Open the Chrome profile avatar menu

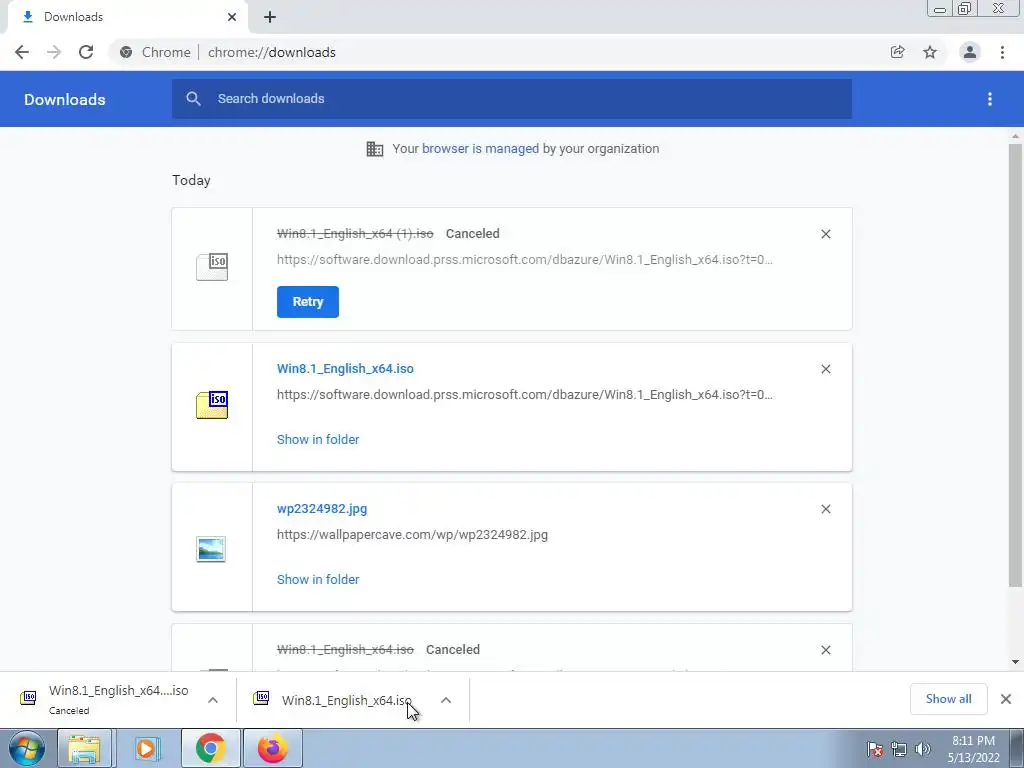click(x=970, y=52)
